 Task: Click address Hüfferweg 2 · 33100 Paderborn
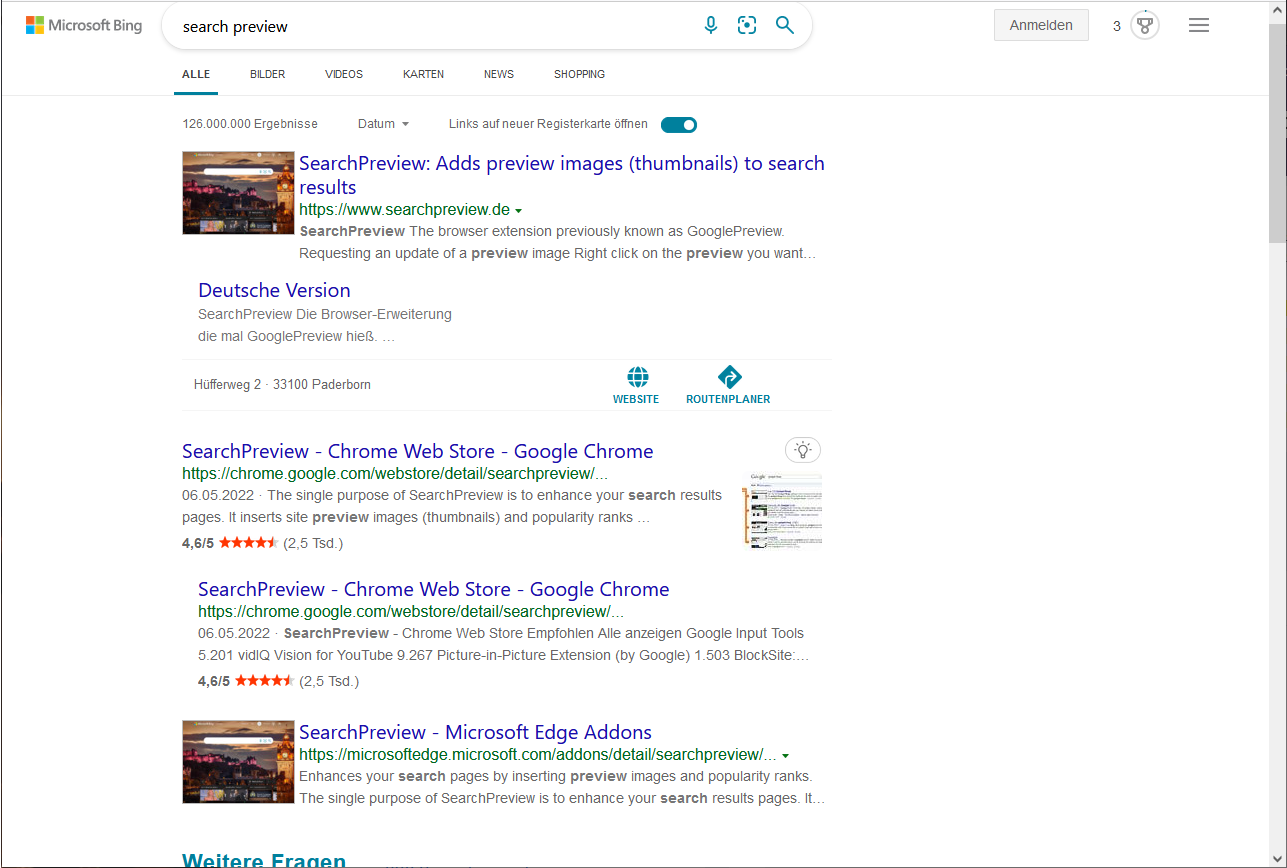tap(282, 384)
